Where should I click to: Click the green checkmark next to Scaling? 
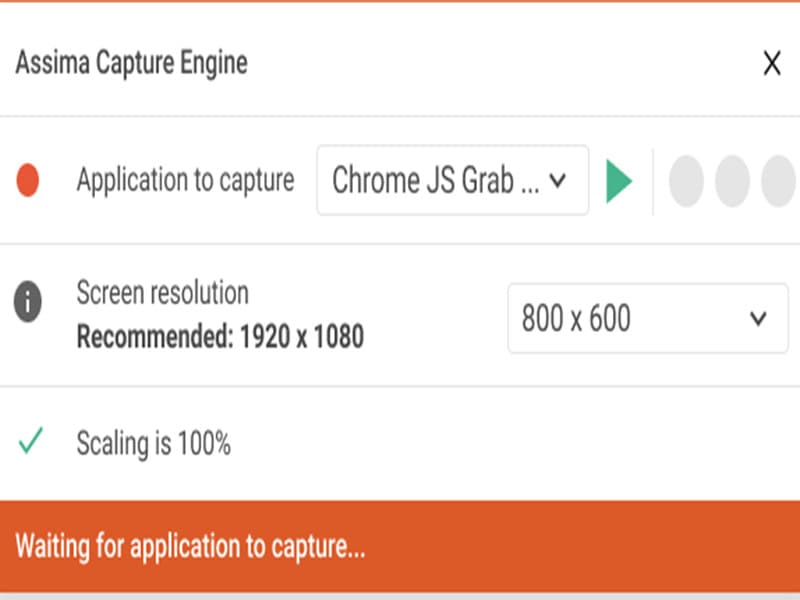click(x=30, y=442)
